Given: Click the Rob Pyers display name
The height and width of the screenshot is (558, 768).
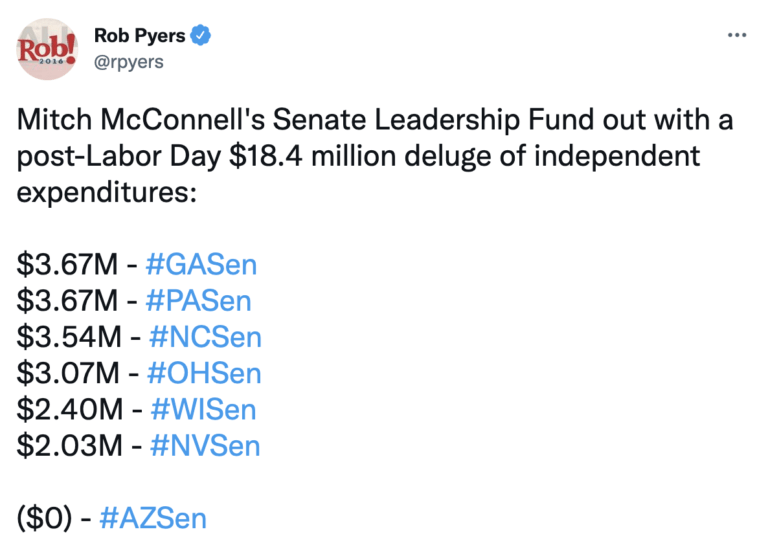Looking at the screenshot, I should (139, 36).
